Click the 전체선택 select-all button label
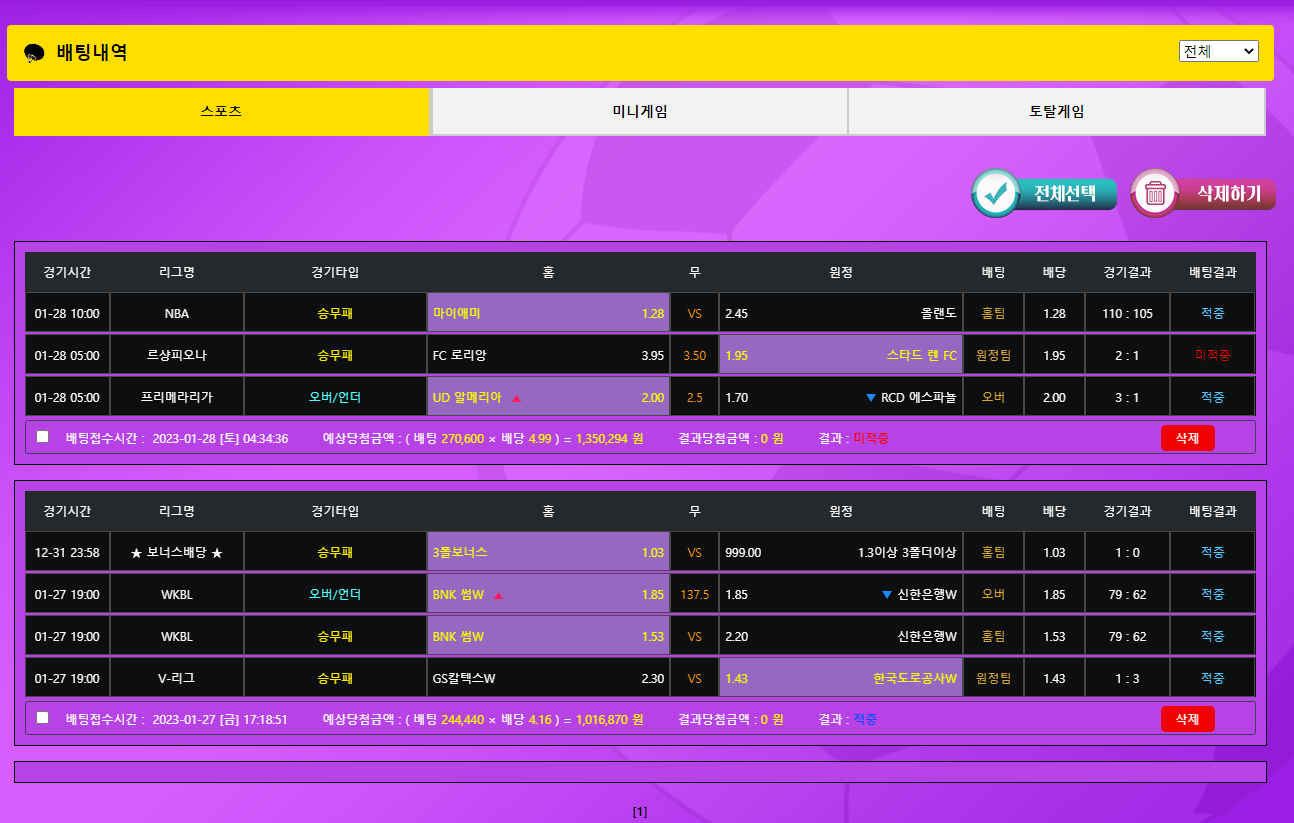 1066,193
